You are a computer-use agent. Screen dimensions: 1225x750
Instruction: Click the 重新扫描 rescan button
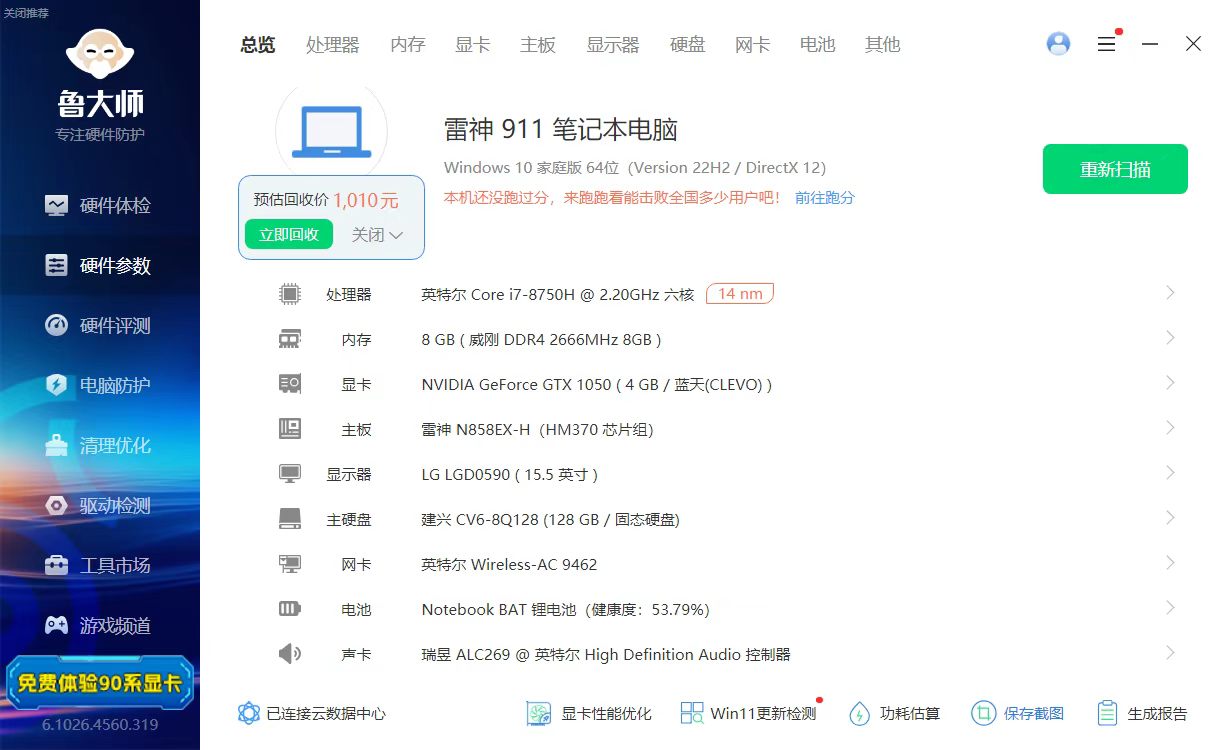tap(1115, 169)
